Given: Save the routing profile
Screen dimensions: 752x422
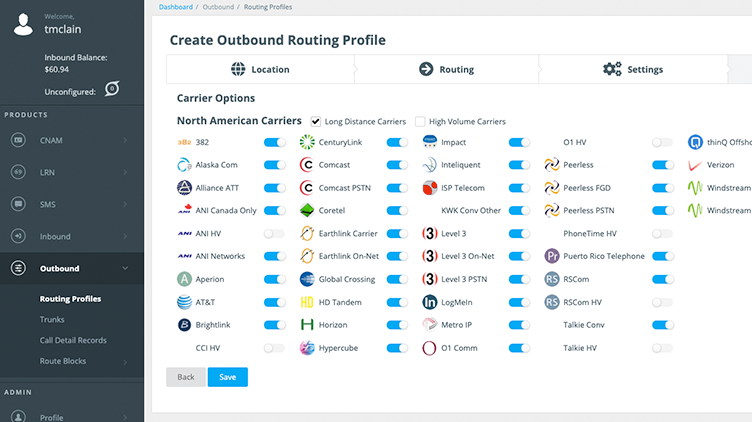Looking at the screenshot, I should [227, 377].
